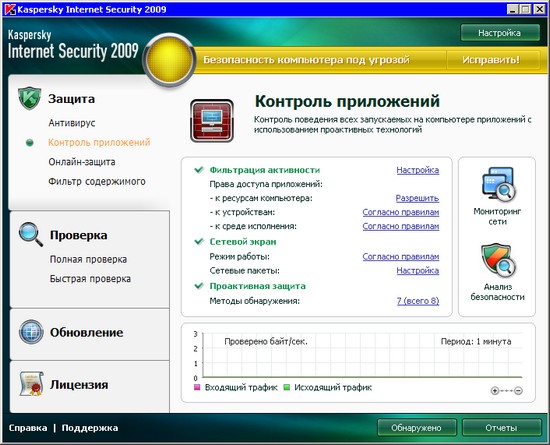This screenshot has height=445, width=550.
Task: Open Настройка link for Сетевые пакеты
Action: tap(418, 271)
